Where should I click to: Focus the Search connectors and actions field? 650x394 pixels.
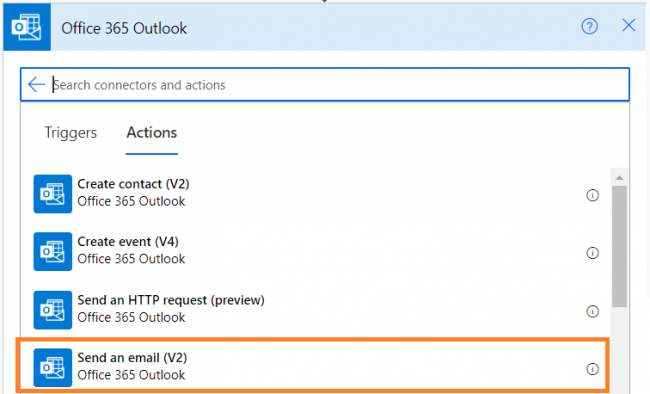pyautogui.click(x=325, y=85)
